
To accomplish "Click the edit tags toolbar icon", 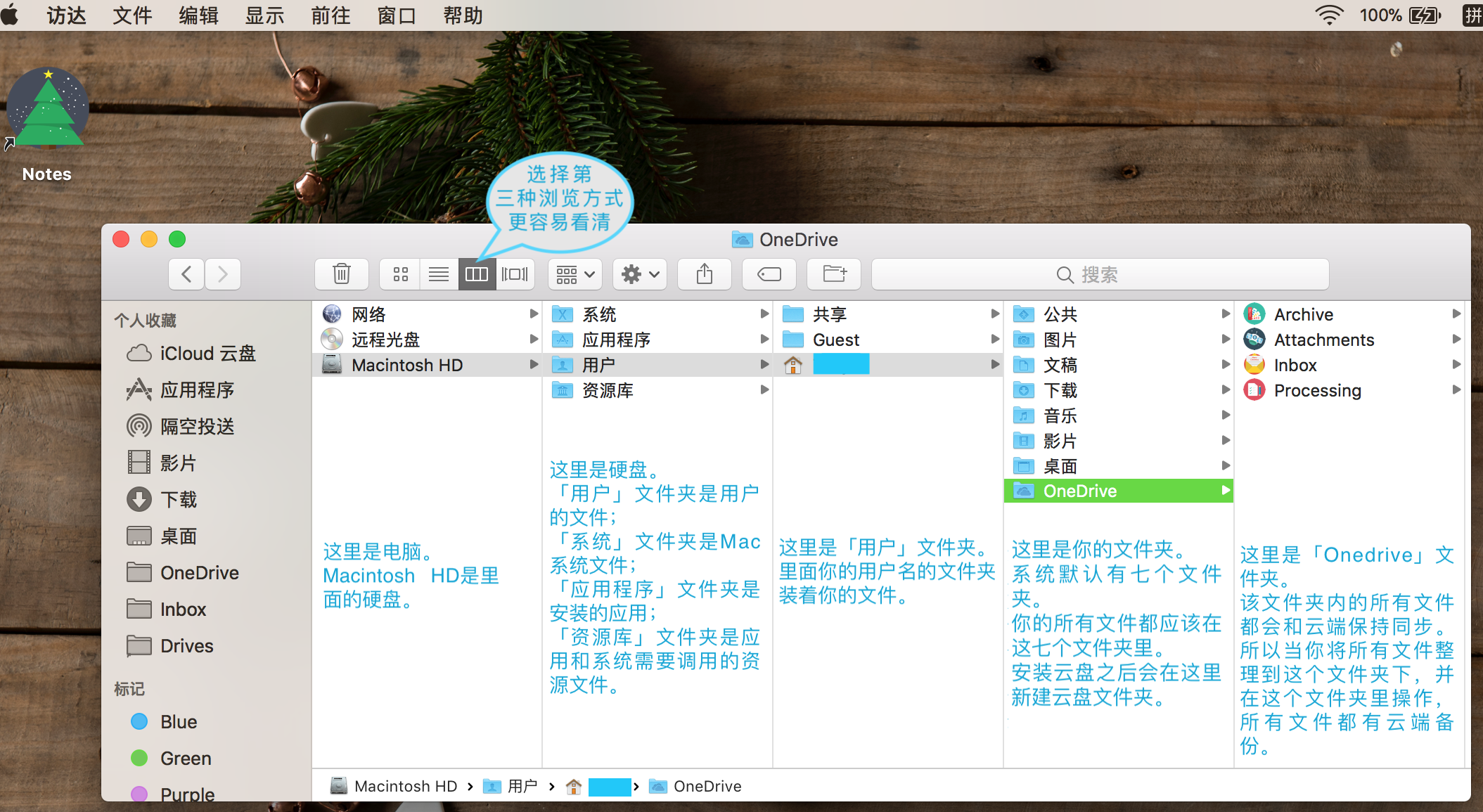I will [769, 274].
